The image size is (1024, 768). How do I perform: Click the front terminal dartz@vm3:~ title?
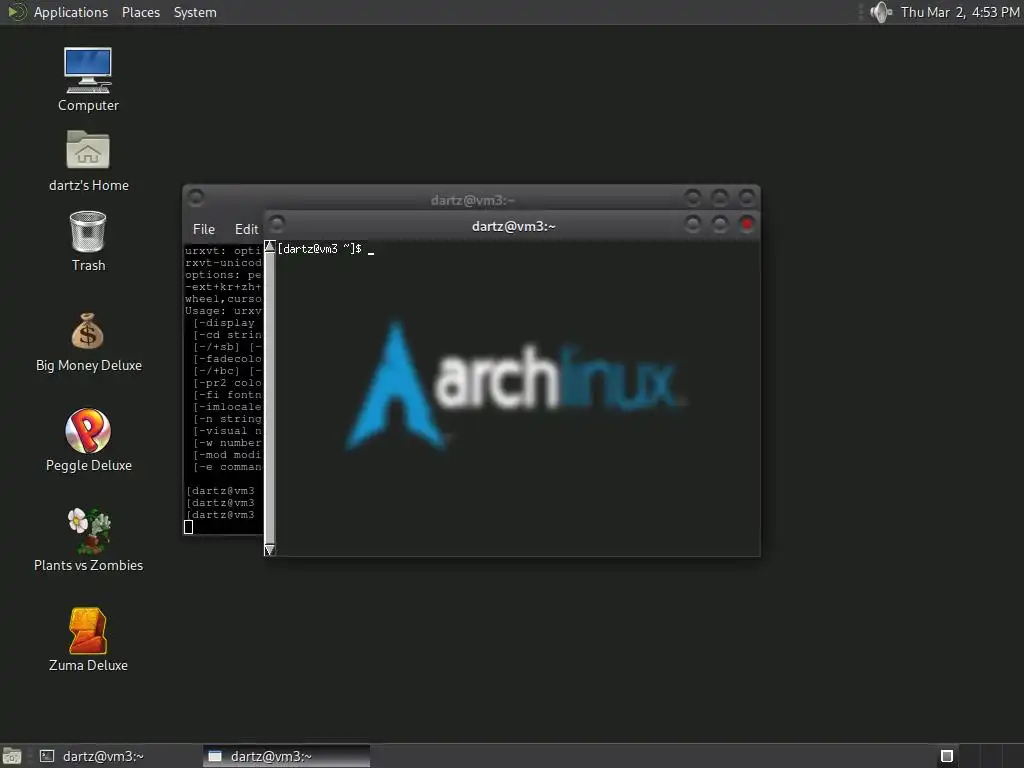(513, 227)
